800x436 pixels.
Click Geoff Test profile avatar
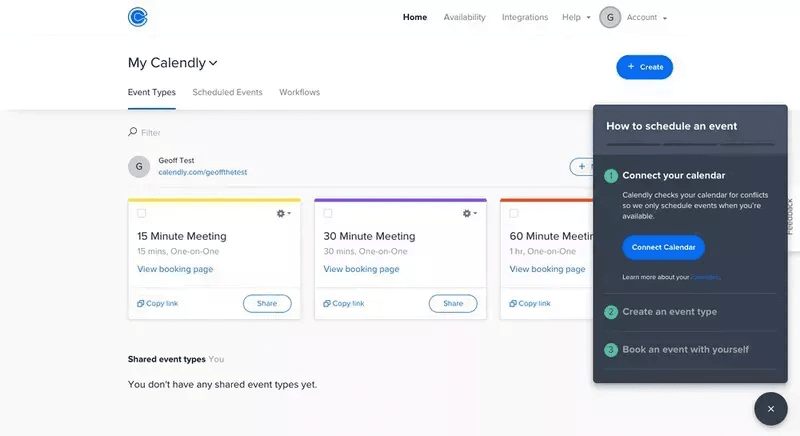click(139, 166)
